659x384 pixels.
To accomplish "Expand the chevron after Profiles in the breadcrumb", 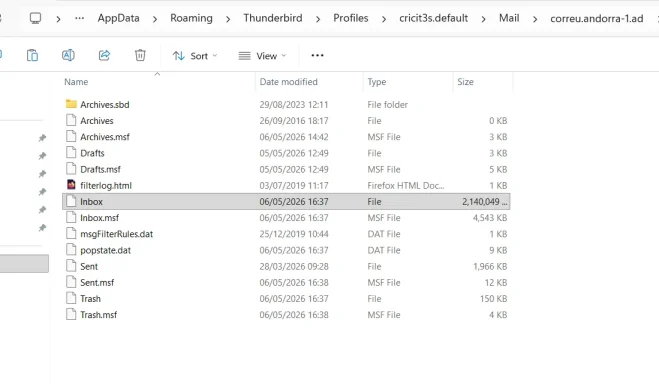I will point(384,19).
